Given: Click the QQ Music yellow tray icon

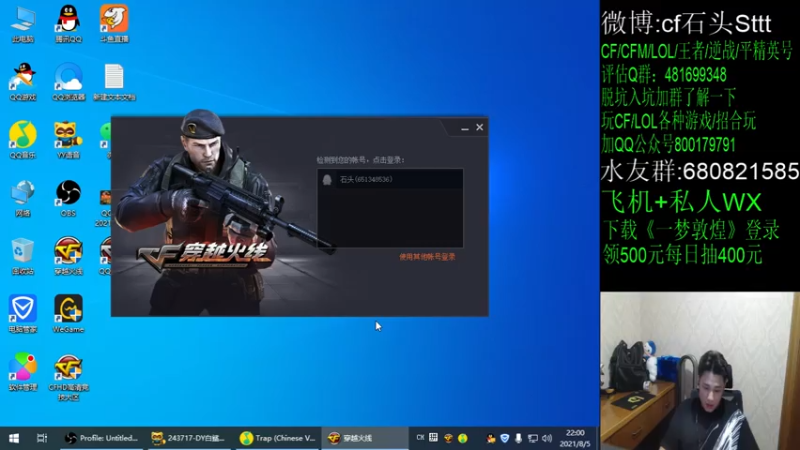Looking at the screenshot, I should 463,438.
